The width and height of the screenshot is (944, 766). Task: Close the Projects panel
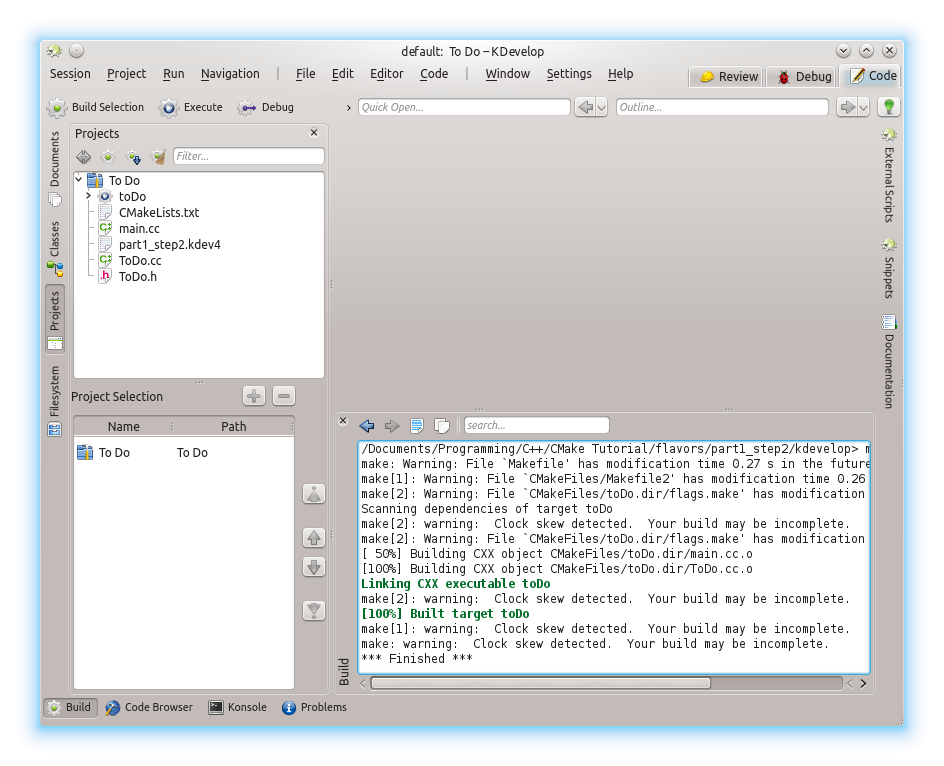(314, 132)
